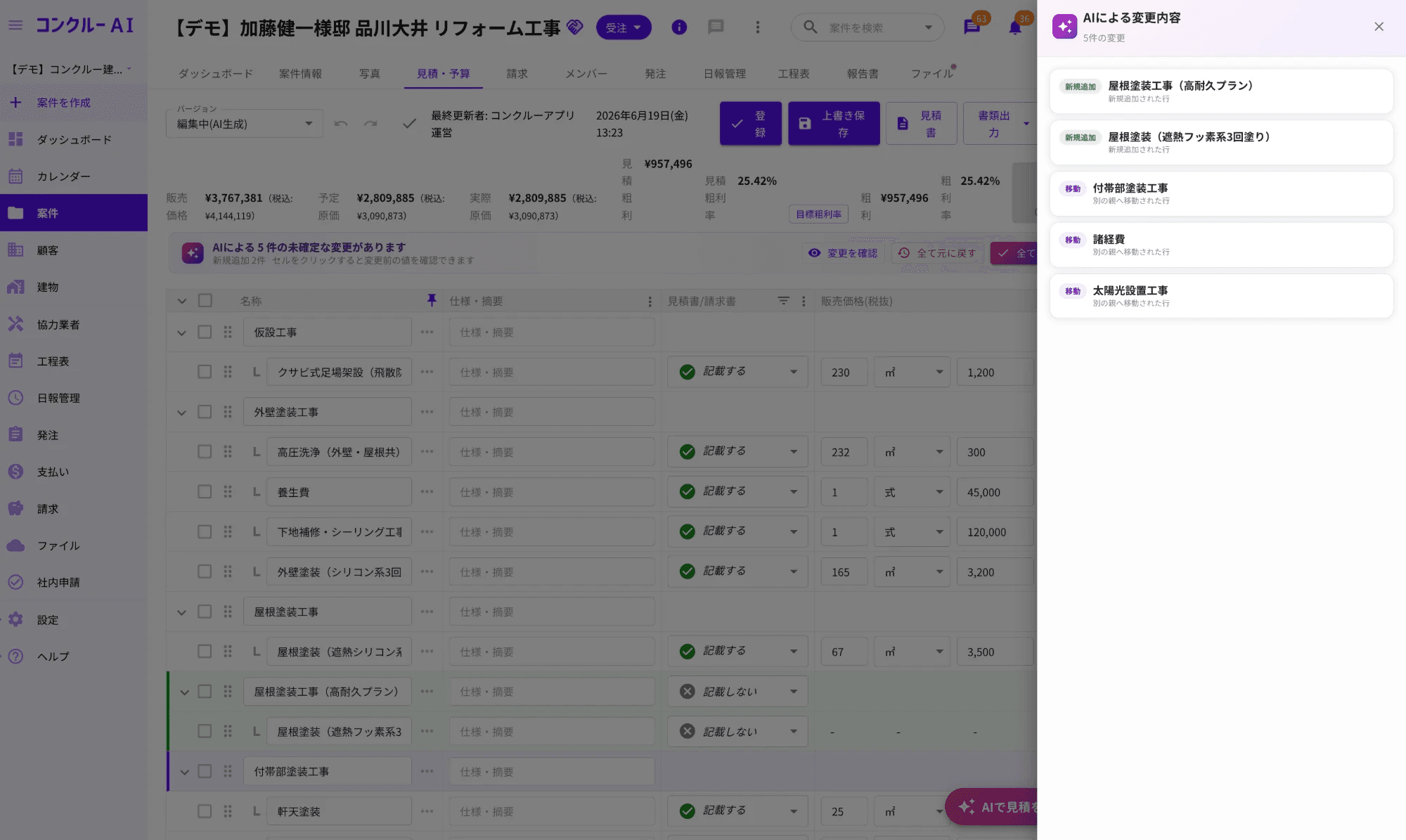Open ellipsis menu for 外壁塗装工事 row
Screen dimensions: 1406x840
click(427, 412)
